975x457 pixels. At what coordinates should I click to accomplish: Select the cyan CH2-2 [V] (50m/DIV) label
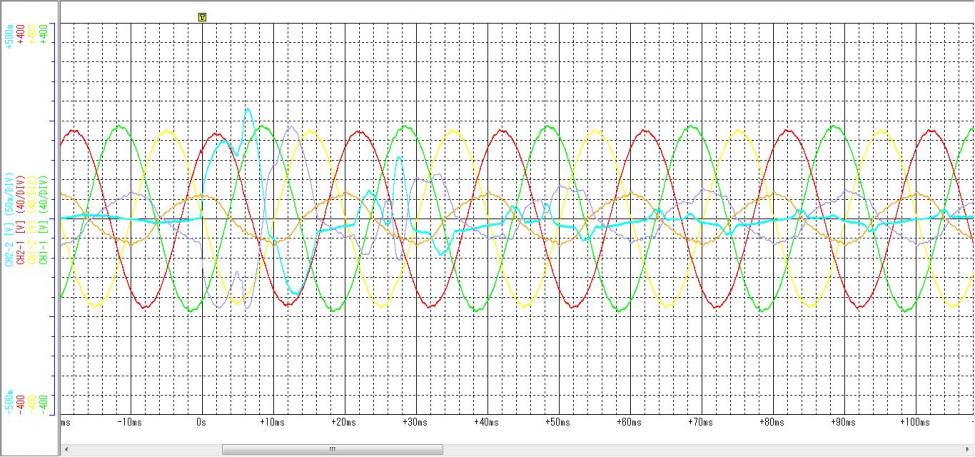[9, 221]
